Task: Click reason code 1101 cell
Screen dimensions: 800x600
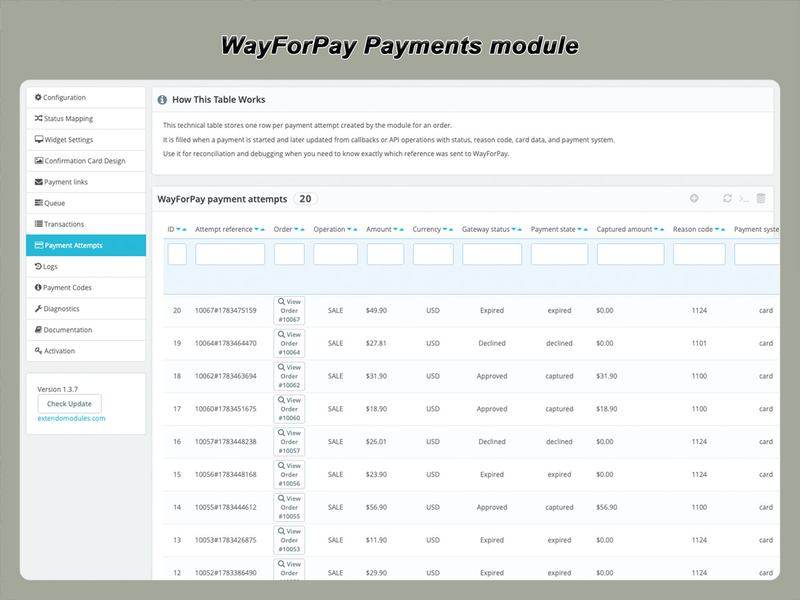Action: (x=699, y=343)
